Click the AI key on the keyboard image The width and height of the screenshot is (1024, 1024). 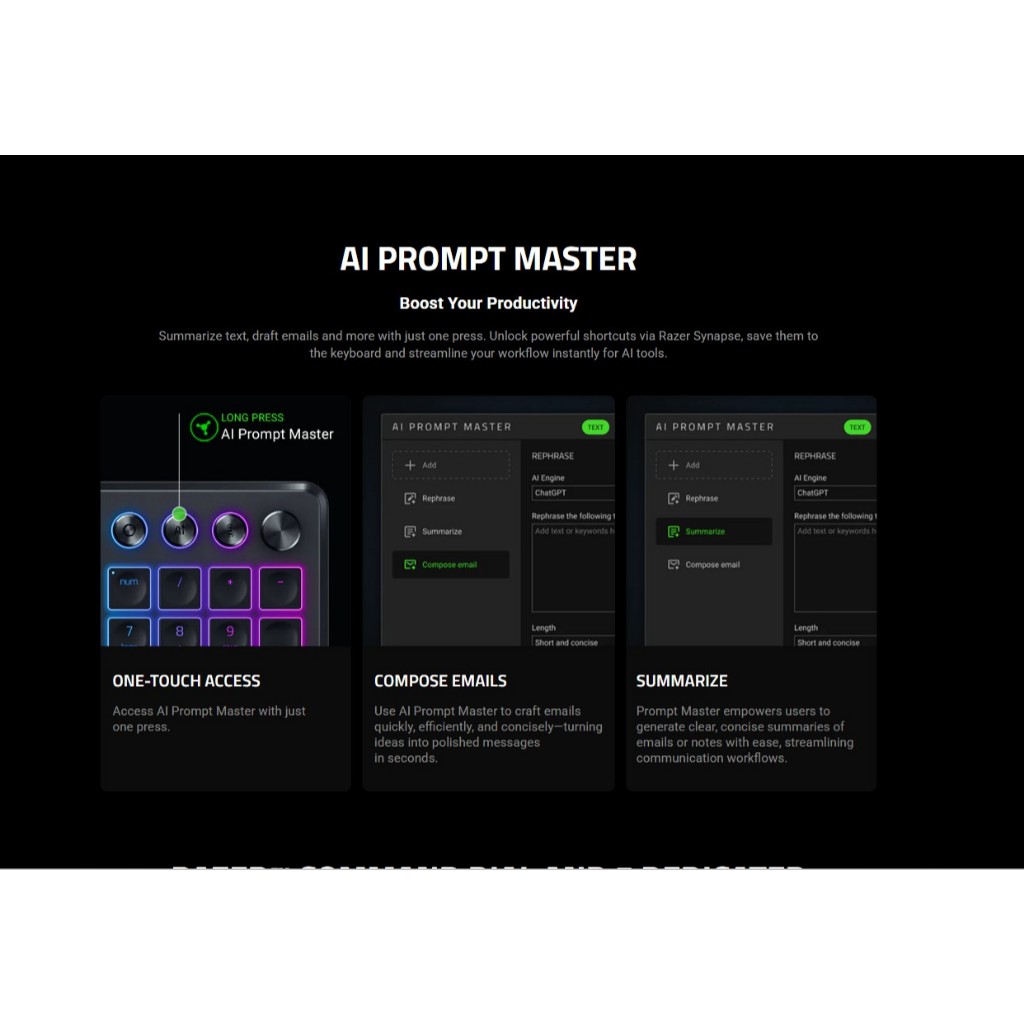click(x=180, y=530)
